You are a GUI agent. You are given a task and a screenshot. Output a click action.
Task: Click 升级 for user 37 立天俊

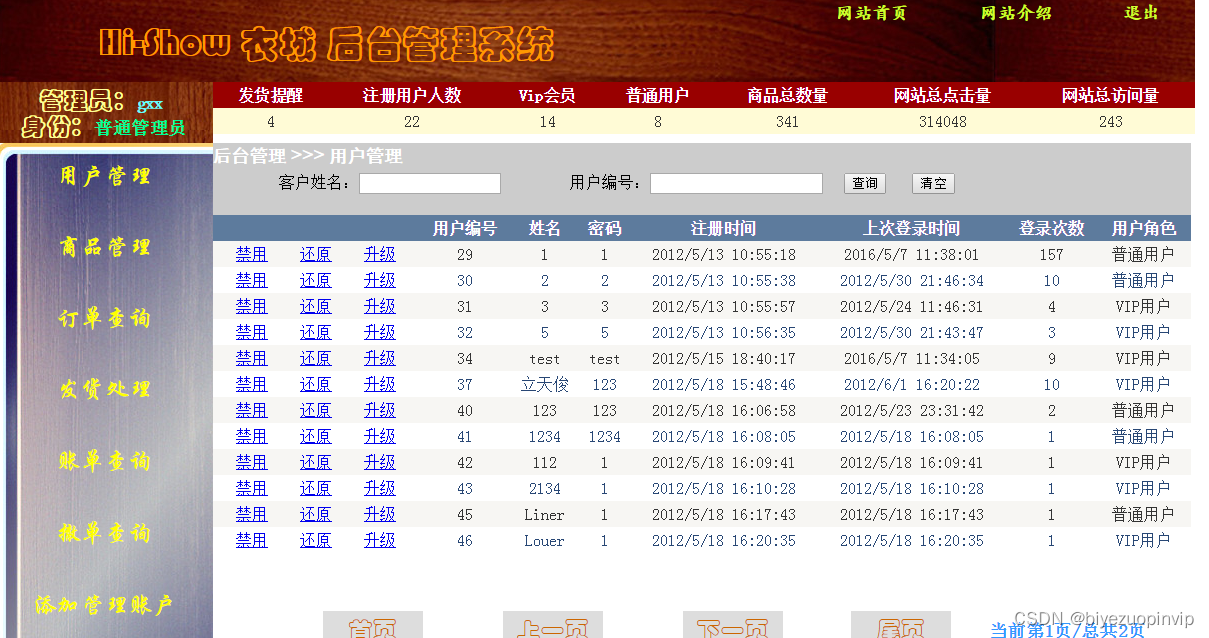click(380, 384)
